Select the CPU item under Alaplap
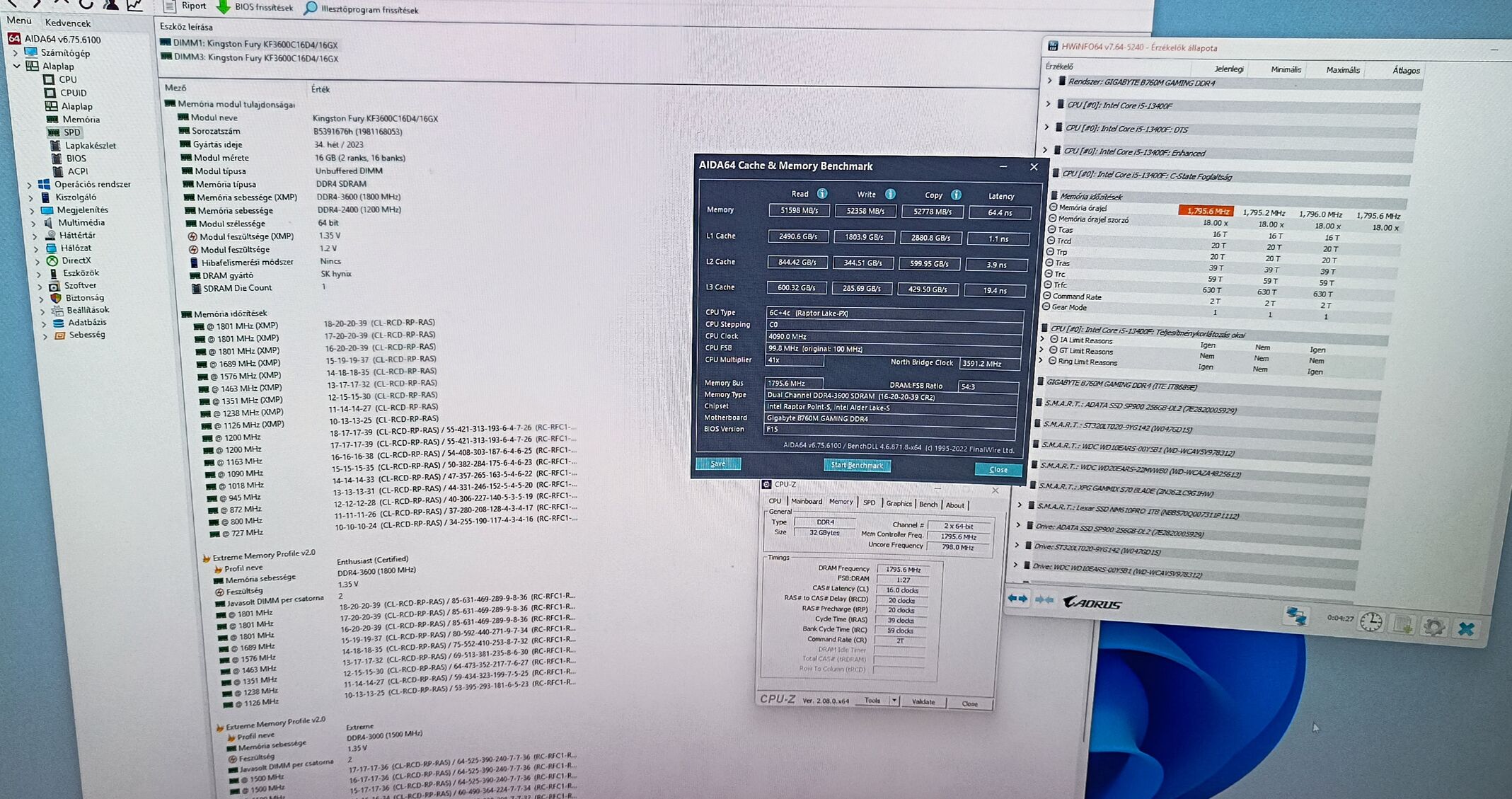 click(x=68, y=79)
